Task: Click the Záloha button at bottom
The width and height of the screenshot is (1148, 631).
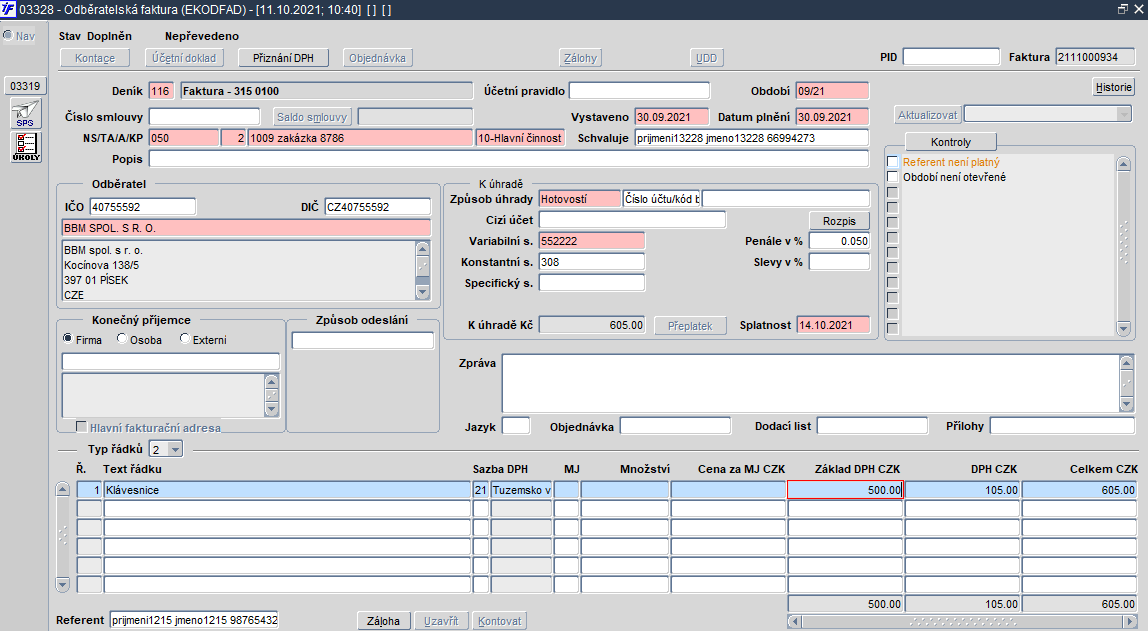Action: (x=384, y=621)
